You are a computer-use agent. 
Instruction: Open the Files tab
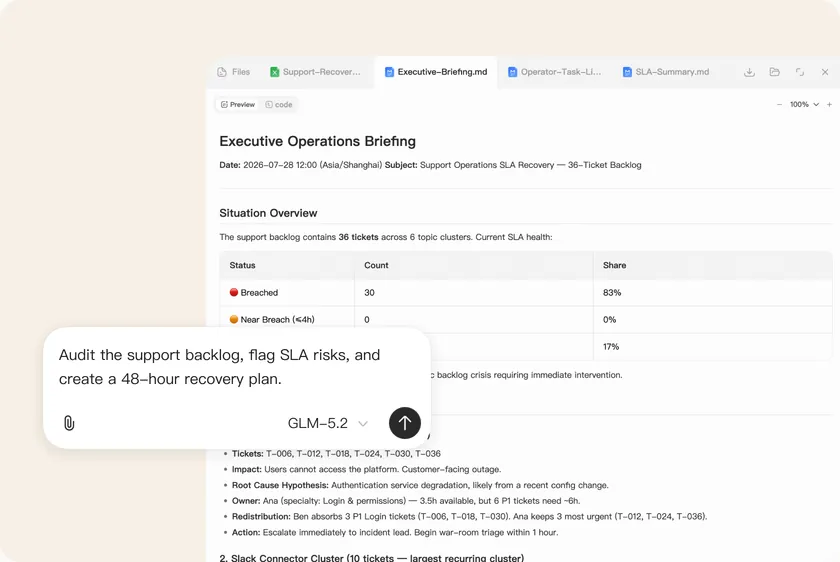(234, 72)
